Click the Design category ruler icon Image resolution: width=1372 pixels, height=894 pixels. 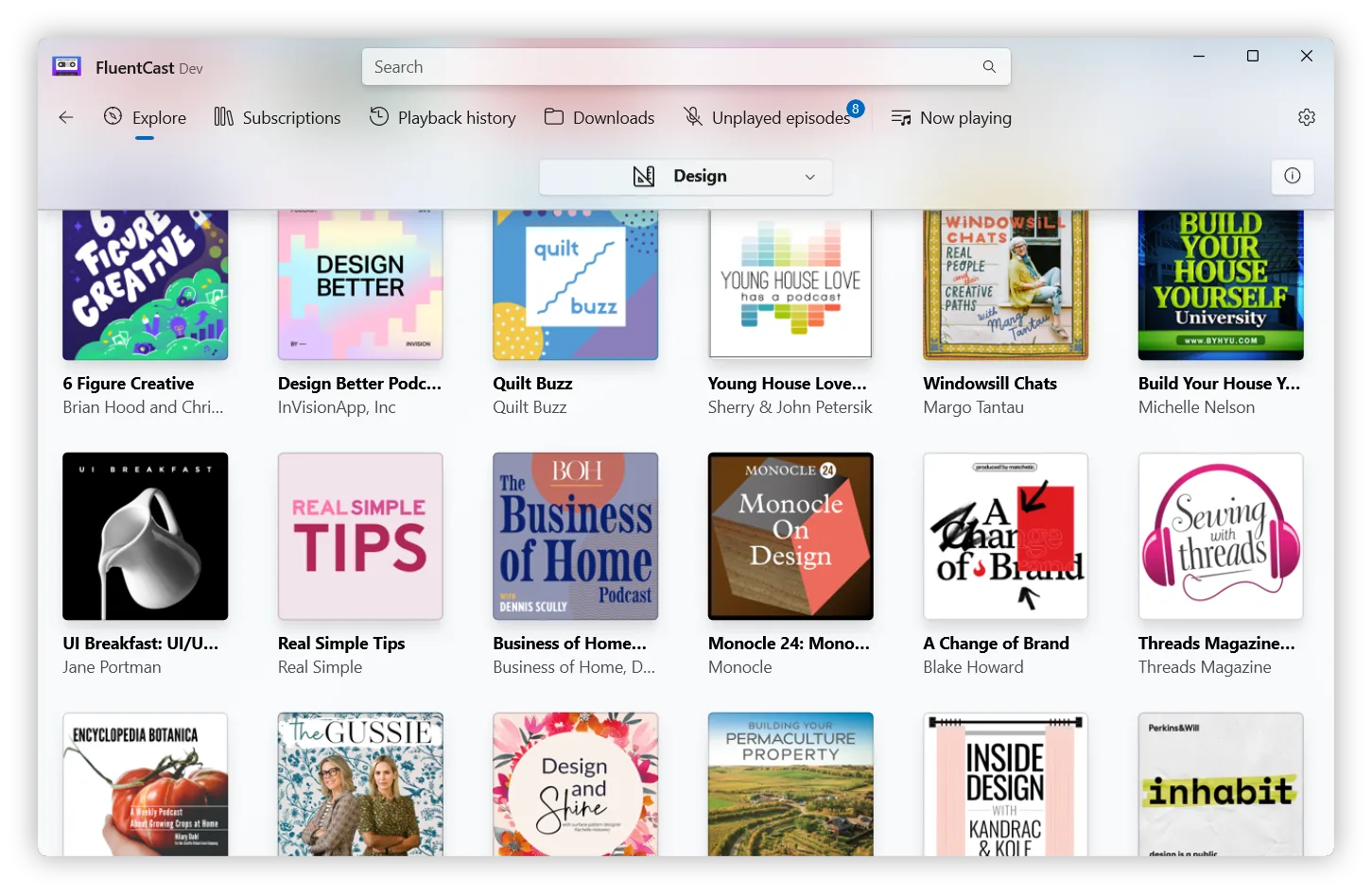644,176
